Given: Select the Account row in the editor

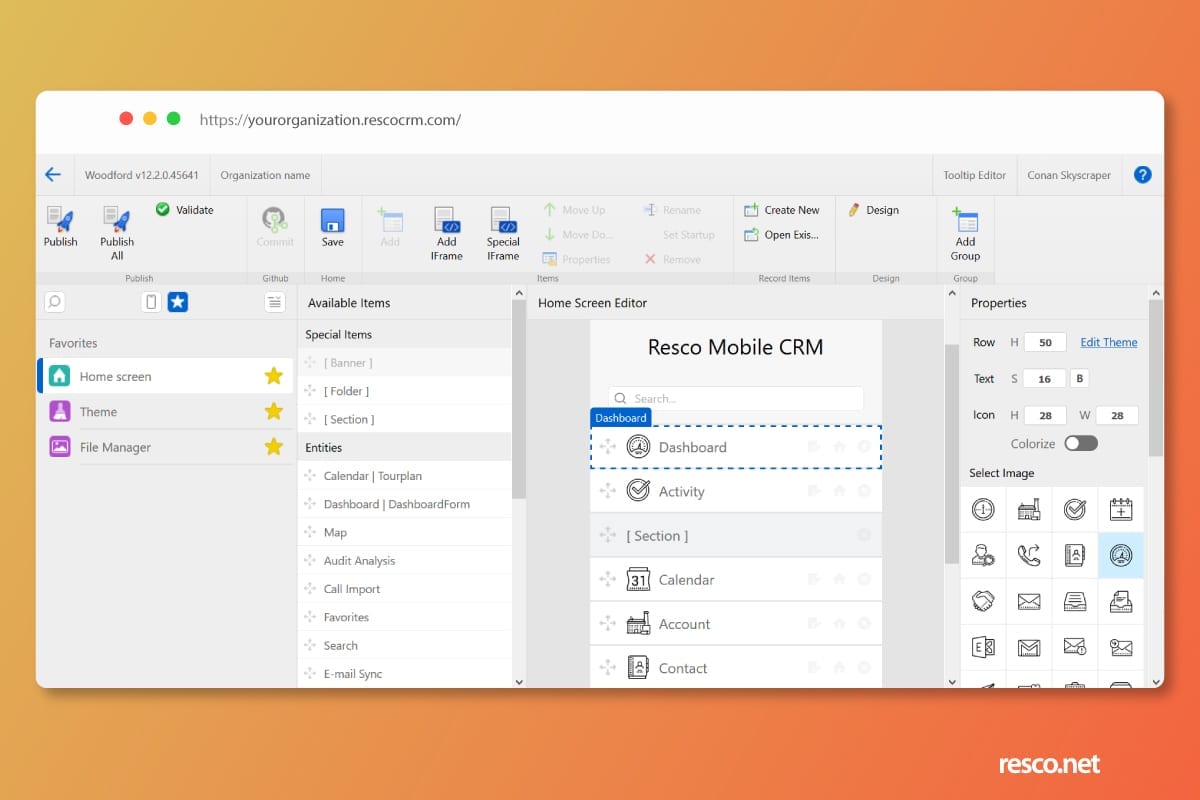Looking at the screenshot, I should click(736, 623).
